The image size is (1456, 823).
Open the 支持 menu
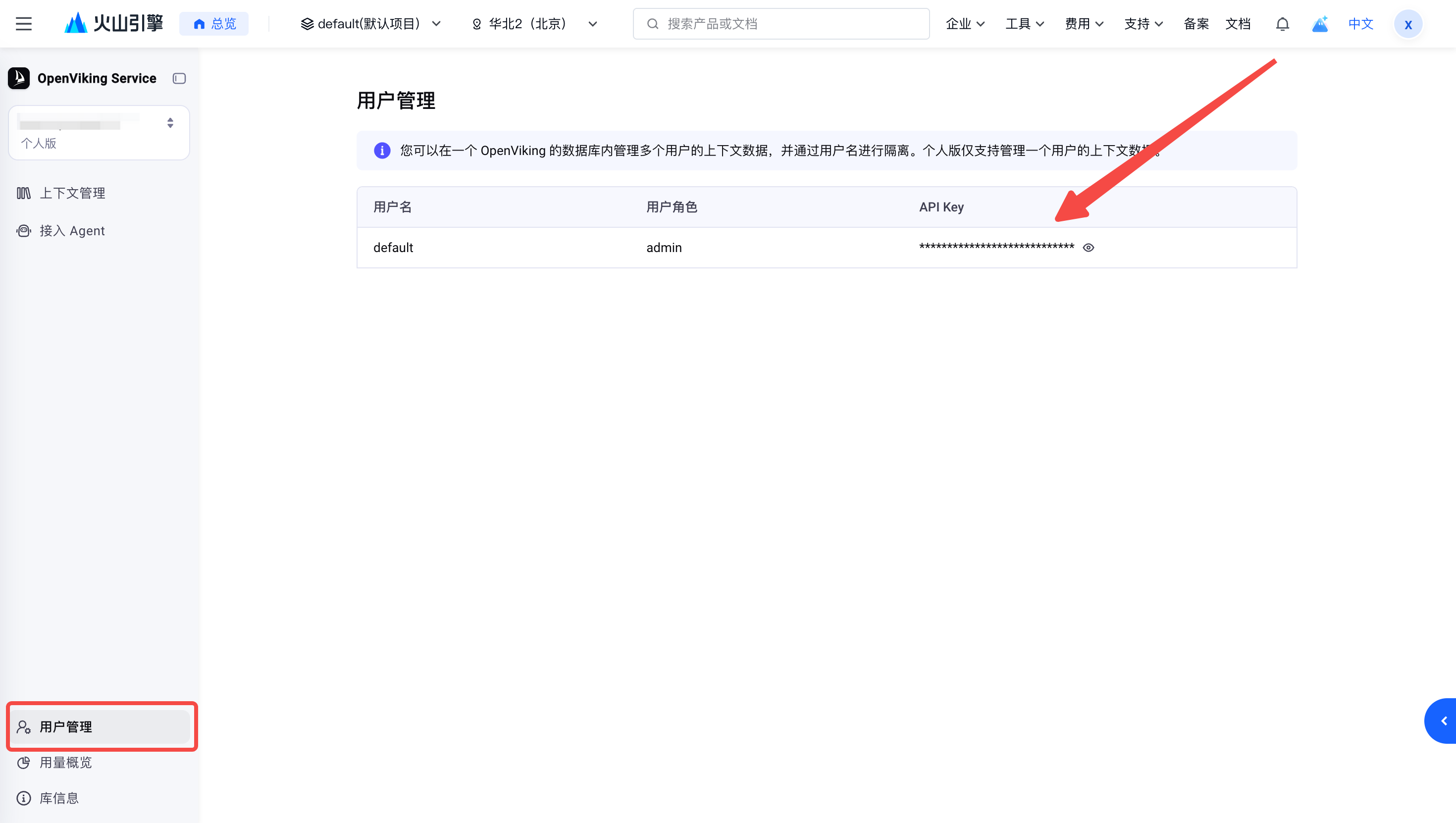tap(1144, 24)
